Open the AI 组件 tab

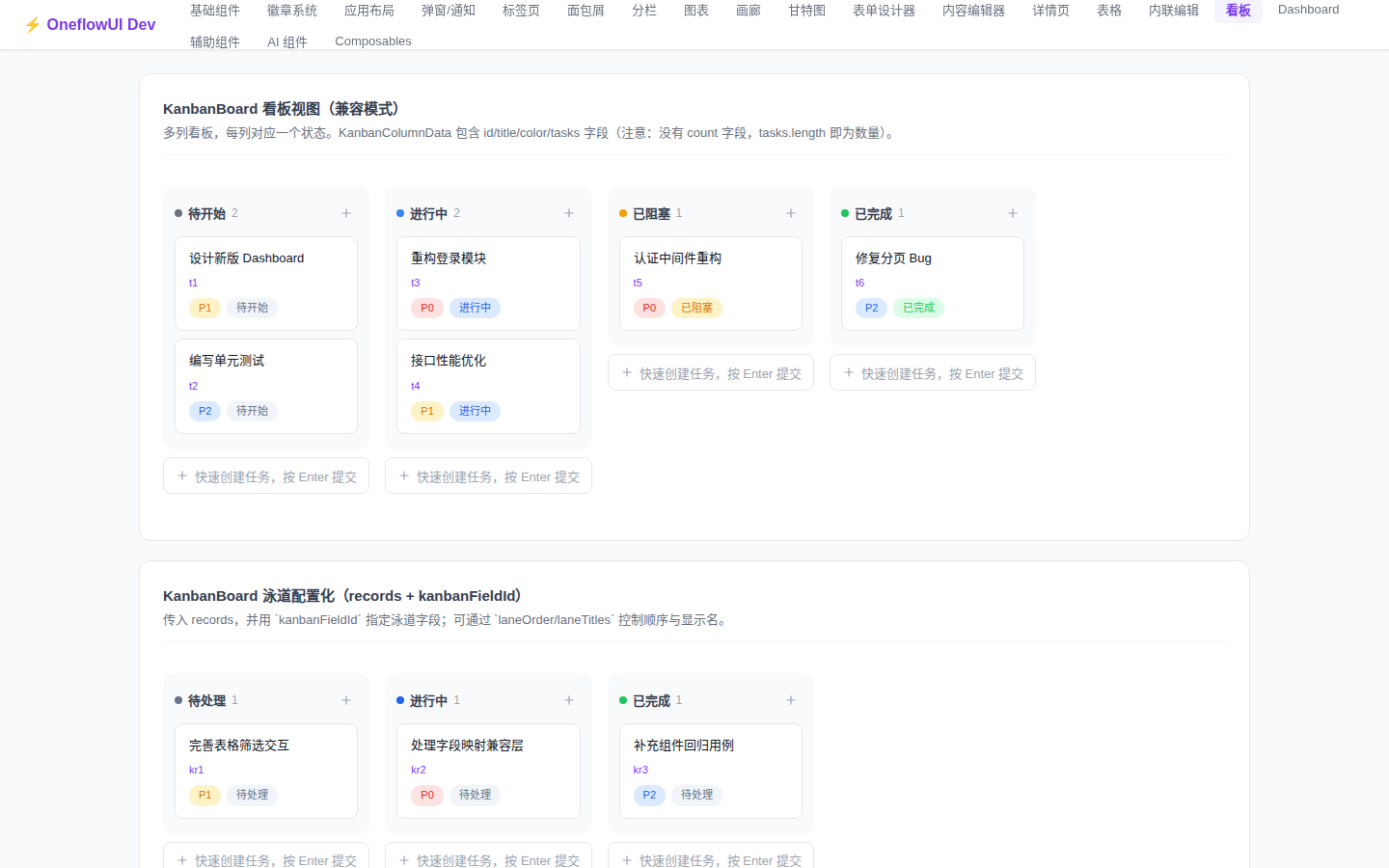(x=287, y=41)
